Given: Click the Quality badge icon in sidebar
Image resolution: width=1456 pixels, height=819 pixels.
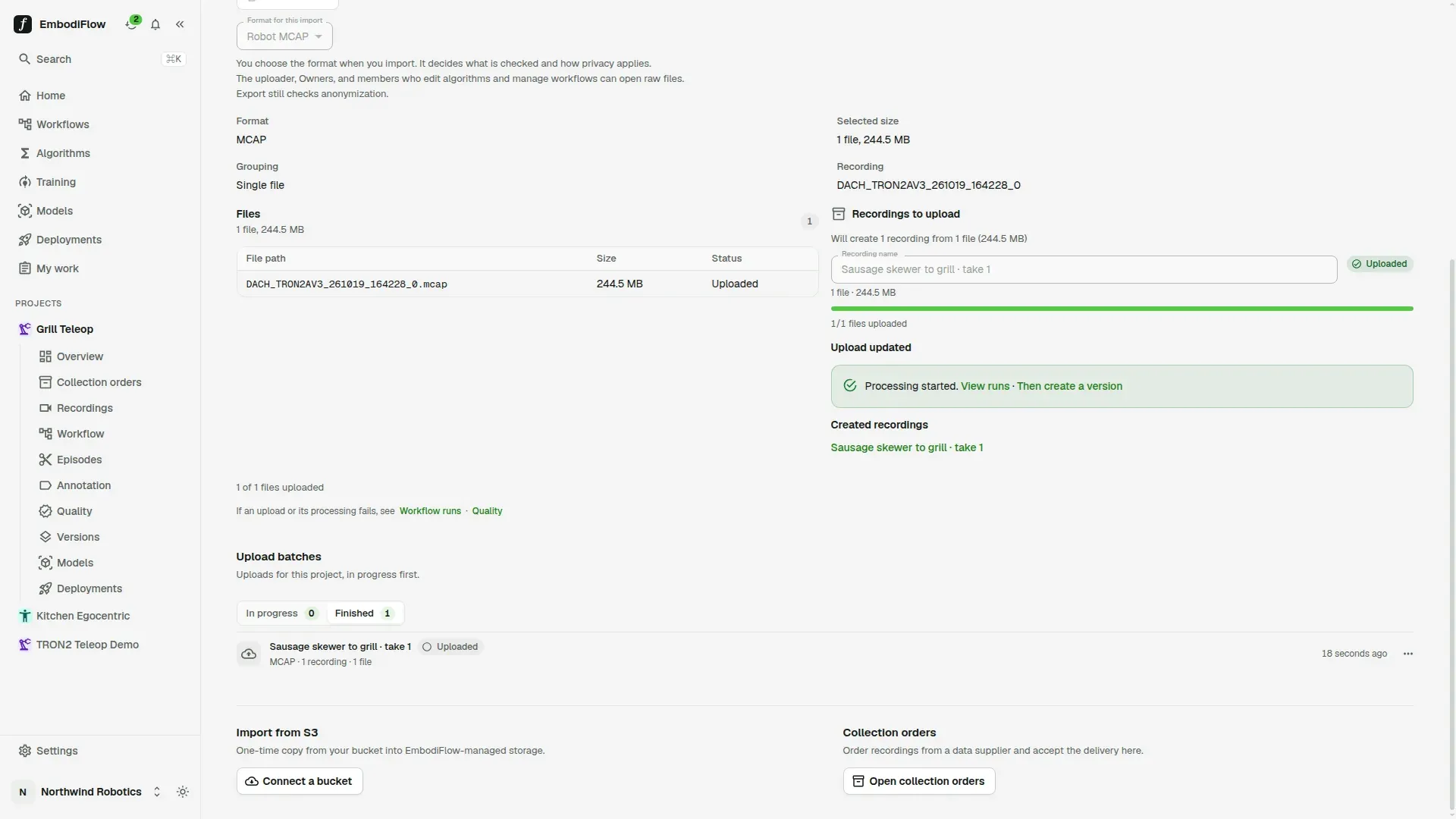Looking at the screenshot, I should click(45, 511).
